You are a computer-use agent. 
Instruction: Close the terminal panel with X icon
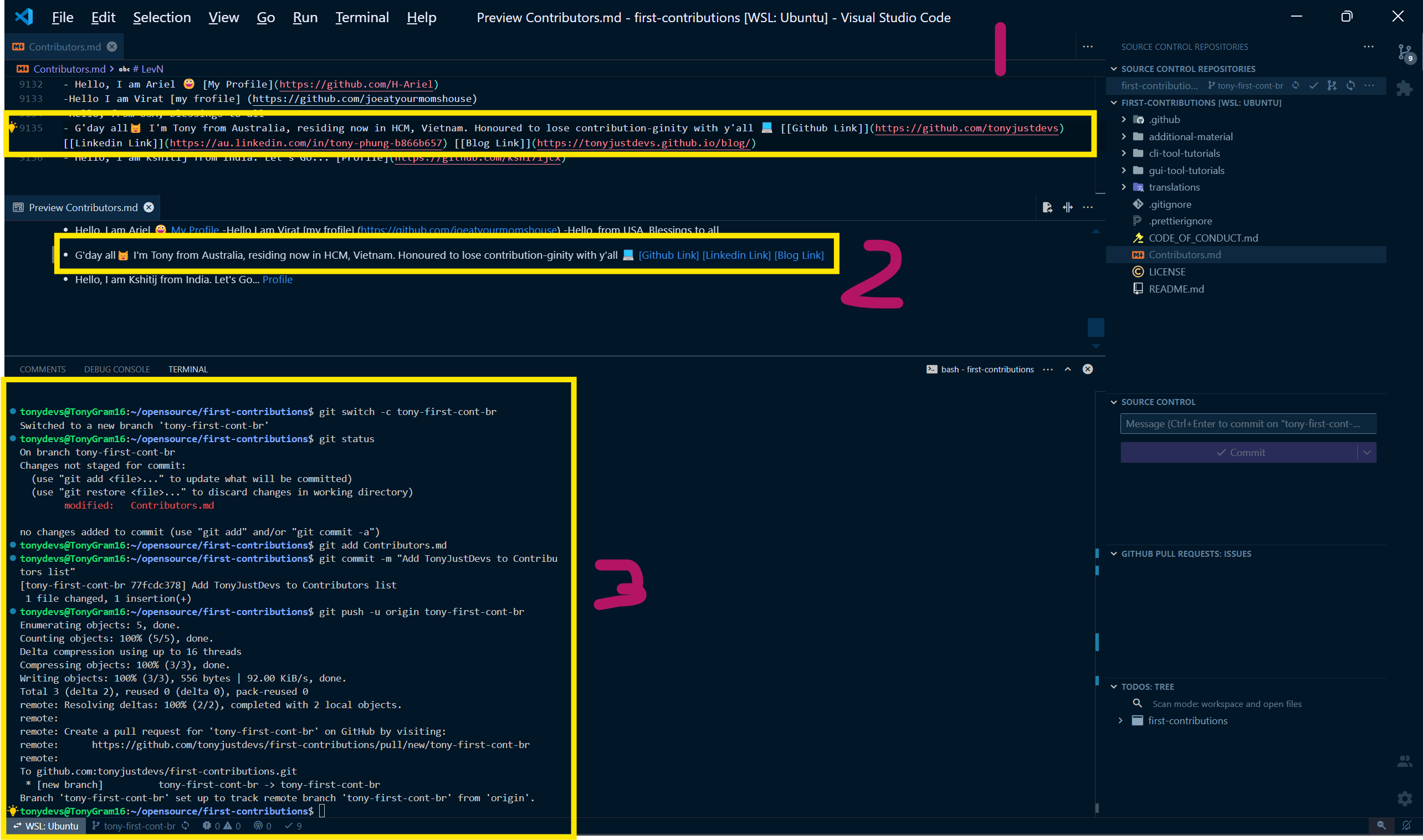coord(1088,369)
